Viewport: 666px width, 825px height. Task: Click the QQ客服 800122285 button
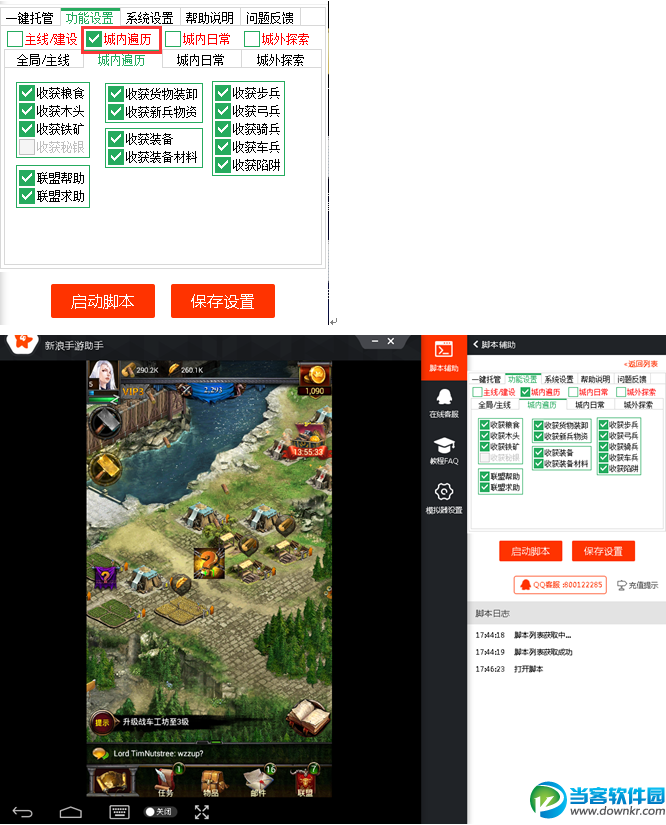560,585
